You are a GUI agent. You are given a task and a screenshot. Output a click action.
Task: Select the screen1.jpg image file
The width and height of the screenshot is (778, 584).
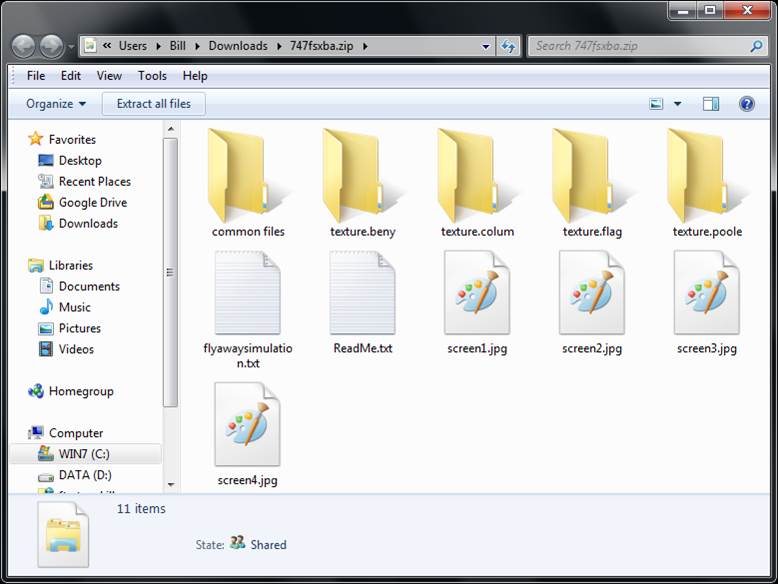(477, 293)
